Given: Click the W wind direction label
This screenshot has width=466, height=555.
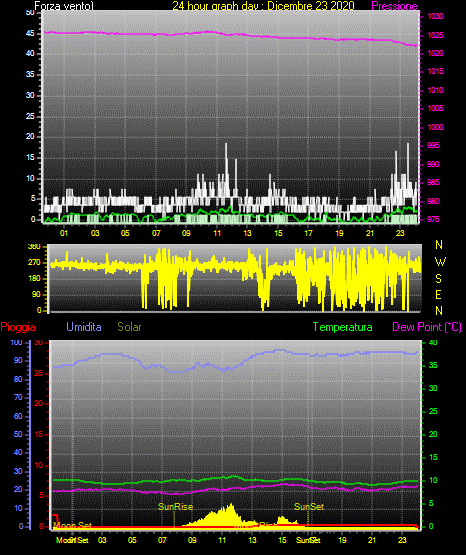Looking at the screenshot, I should [x=440, y=262].
